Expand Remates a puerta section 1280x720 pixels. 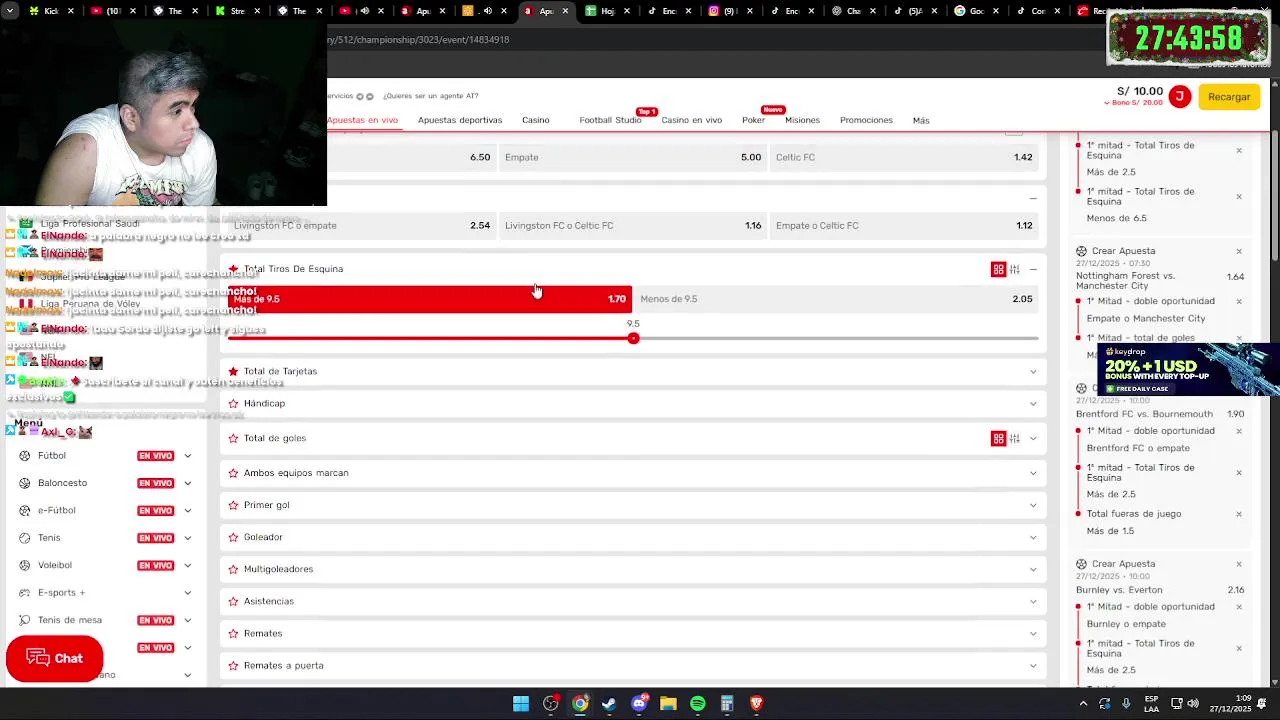[1033, 665]
